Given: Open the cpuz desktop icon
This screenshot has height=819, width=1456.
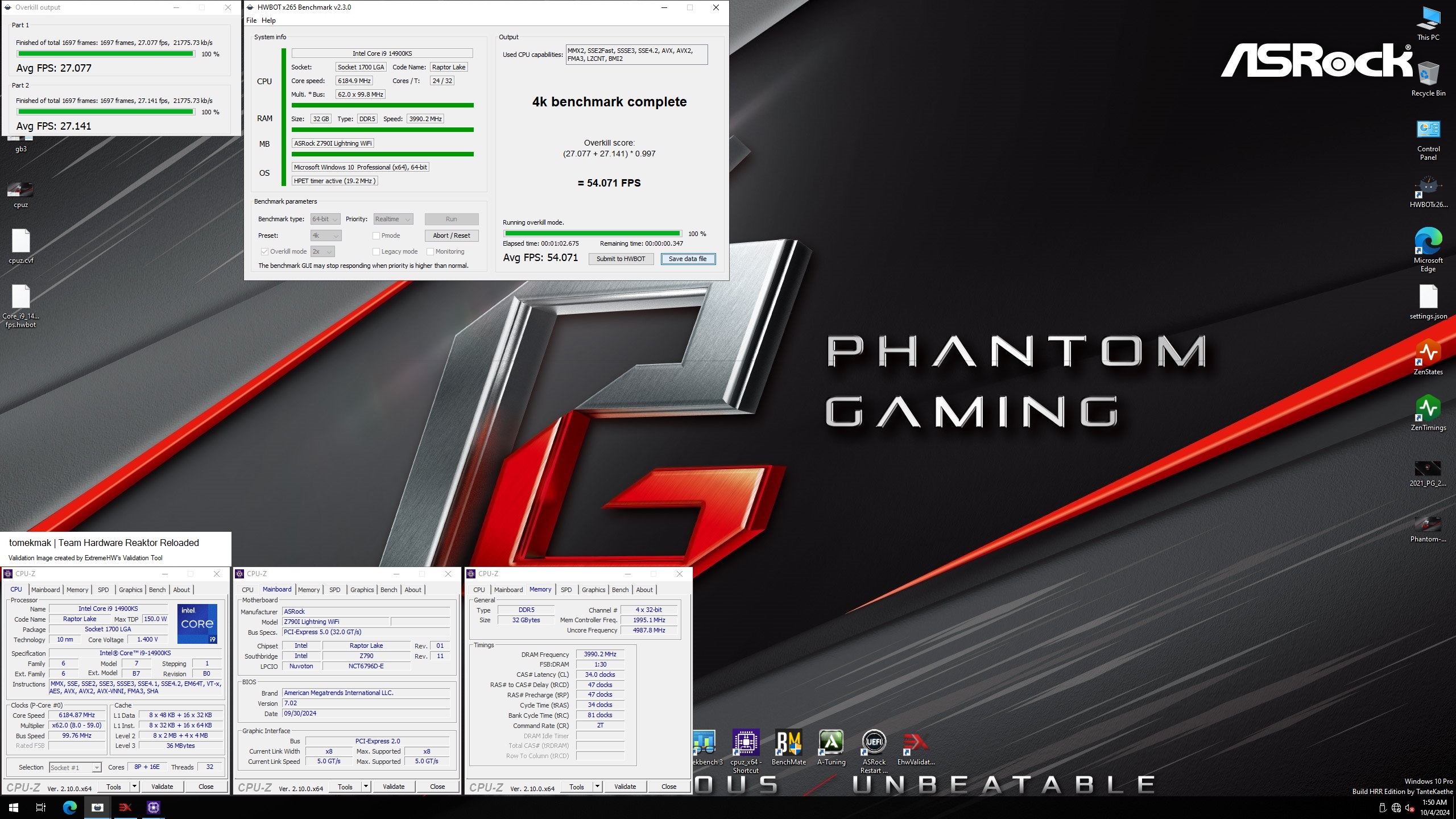Looking at the screenshot, I should click(20, 195).
